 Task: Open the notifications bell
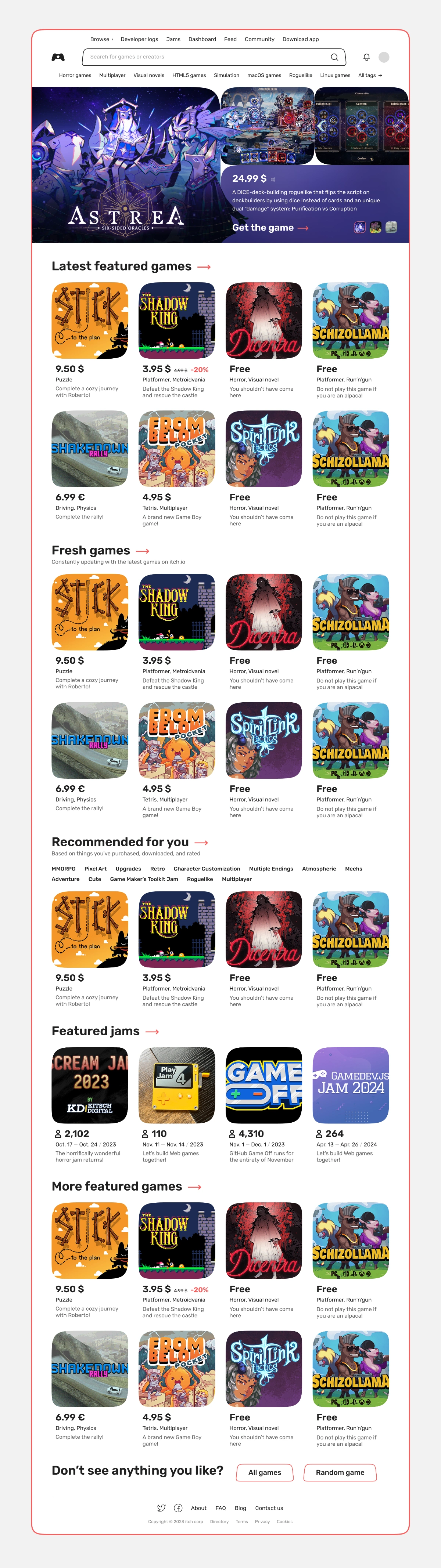tap(367, 57)
